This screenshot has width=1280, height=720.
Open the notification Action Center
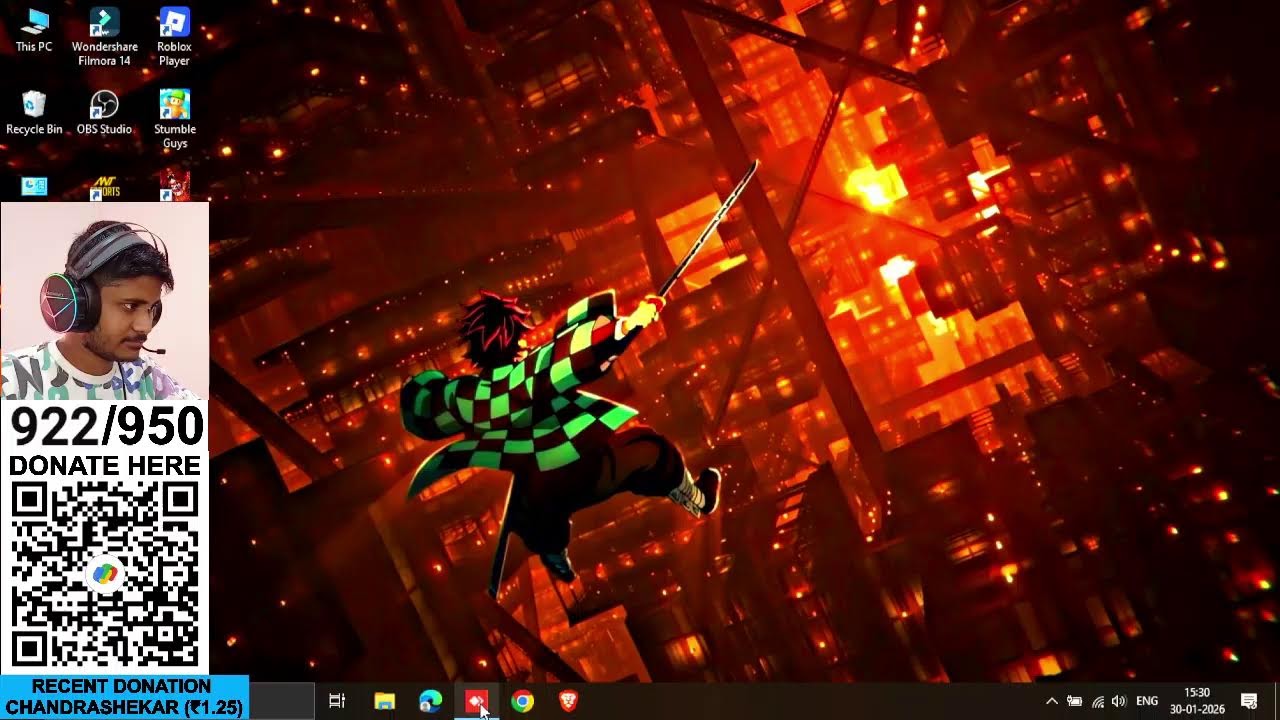coord(1249,701)
